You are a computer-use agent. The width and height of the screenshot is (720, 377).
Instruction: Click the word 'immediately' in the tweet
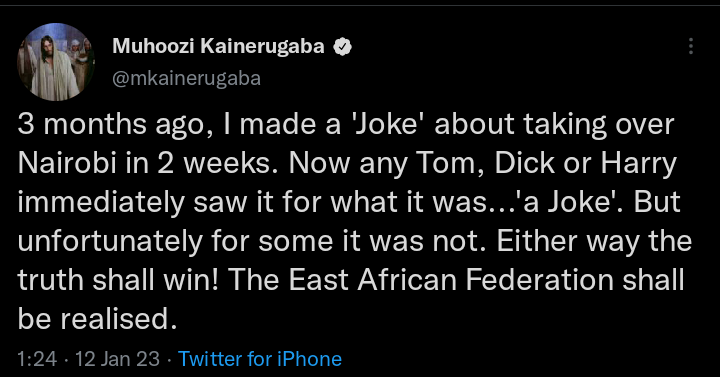pyautogui.click(x=101, y=203)
